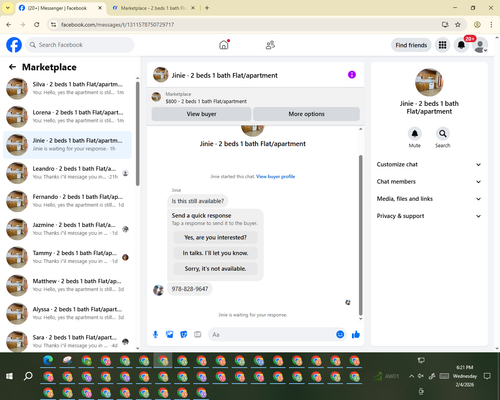The height and width of the screenshot is (400, 500).
Task: Expand Media, files and links section
Action: pos(429,199)
